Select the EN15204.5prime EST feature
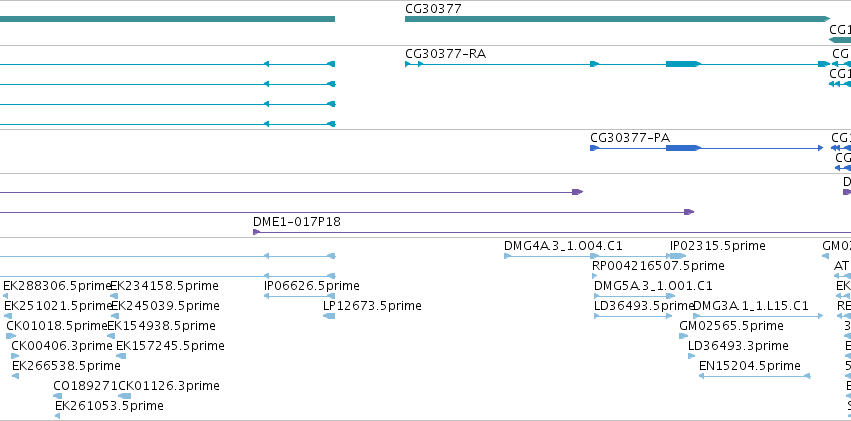Image resolution: width=851 pixels, height=421 pixels. pos(754,375)
